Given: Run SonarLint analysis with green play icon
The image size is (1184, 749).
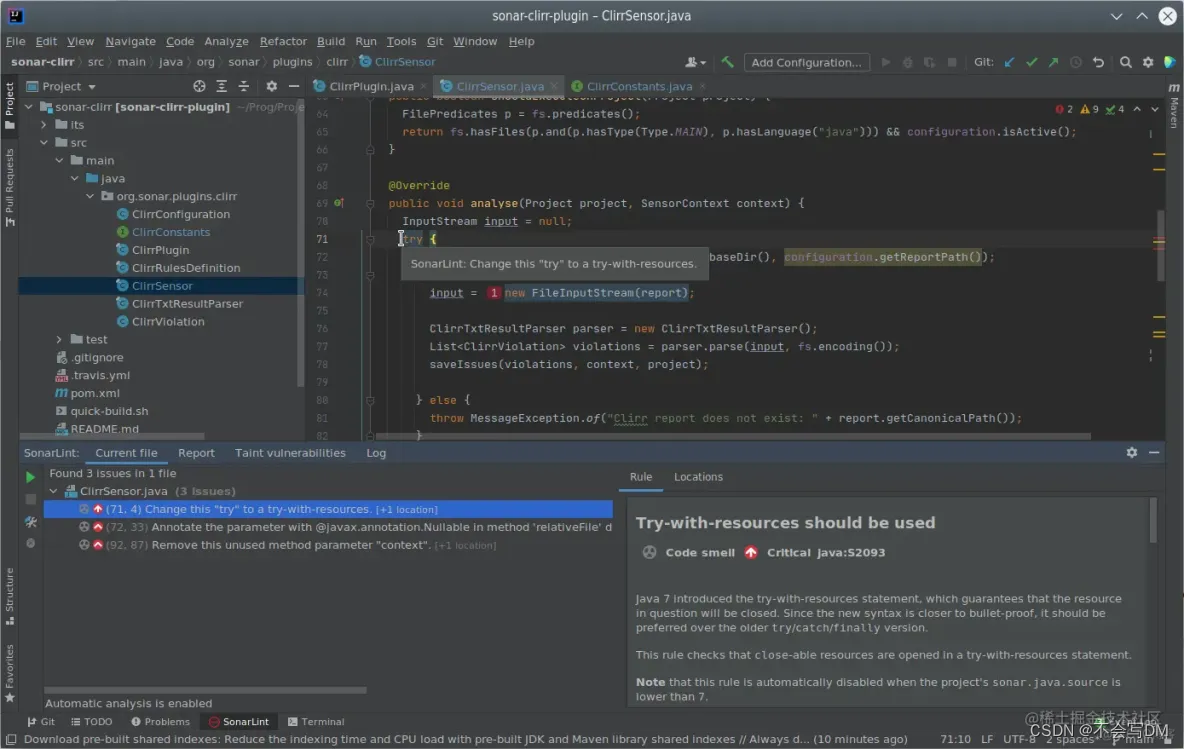Looking at the screenshot, I should click(30, 477).
